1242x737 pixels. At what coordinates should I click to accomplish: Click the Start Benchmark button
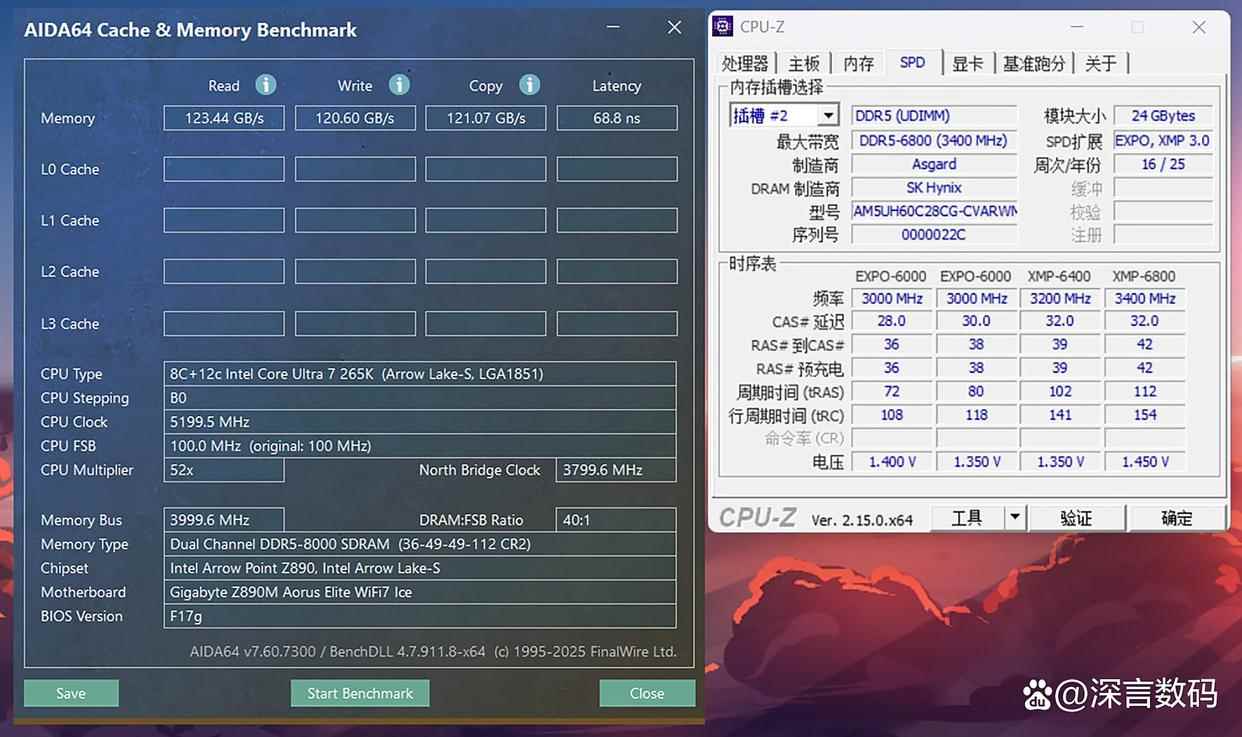[x=360, y=693]
